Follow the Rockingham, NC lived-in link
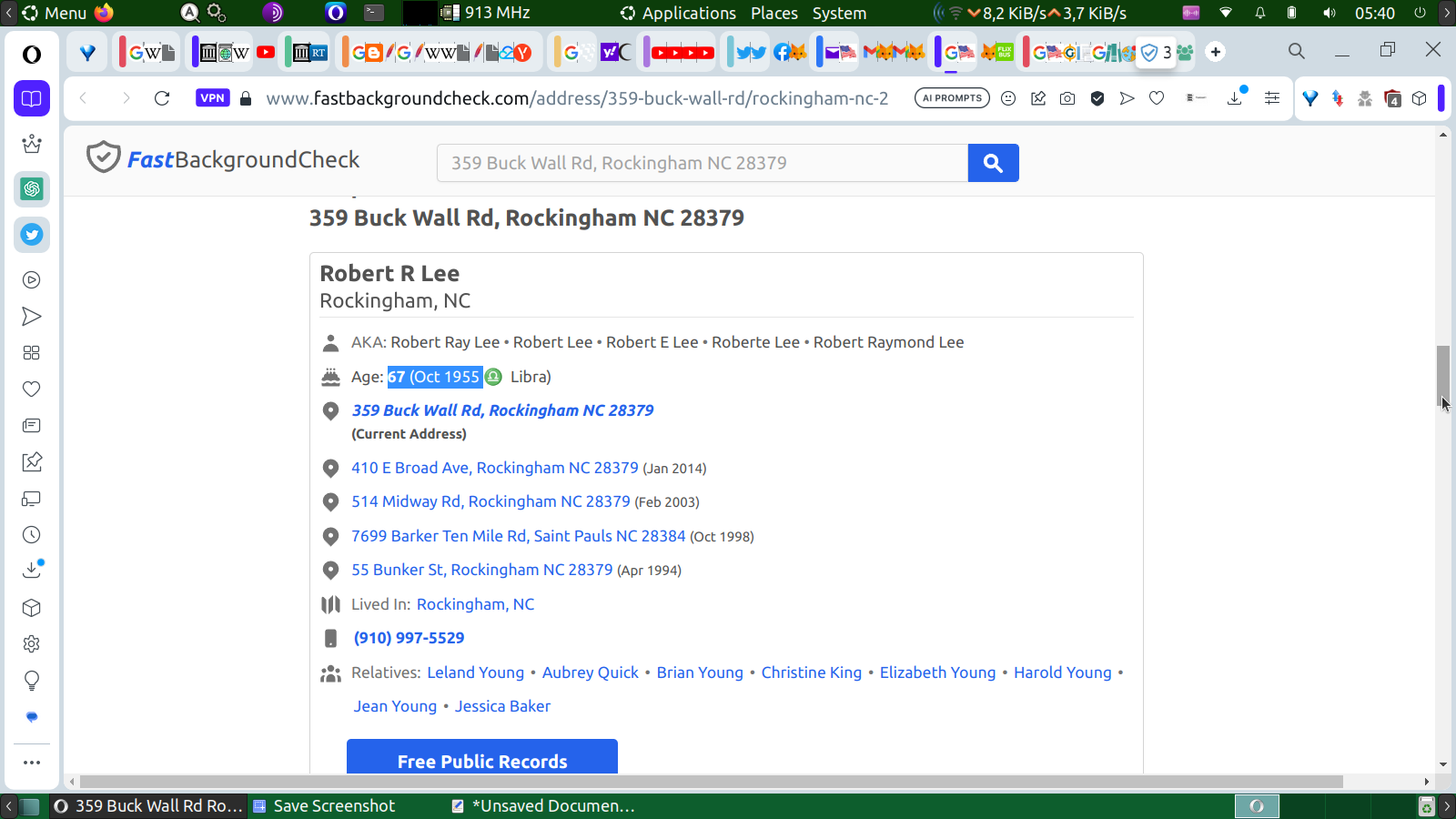The height and width of the screenshot is (819, 1456). coord(476,604)
